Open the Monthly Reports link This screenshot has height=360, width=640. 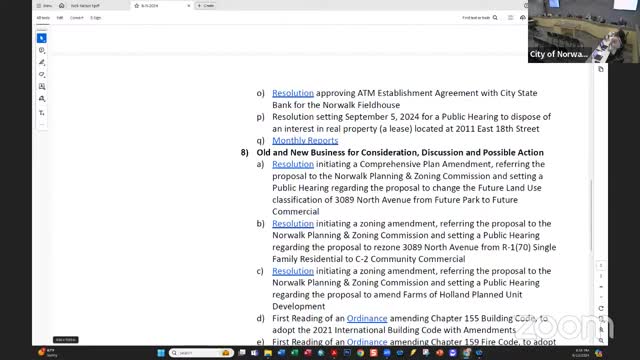coord(305,140)
